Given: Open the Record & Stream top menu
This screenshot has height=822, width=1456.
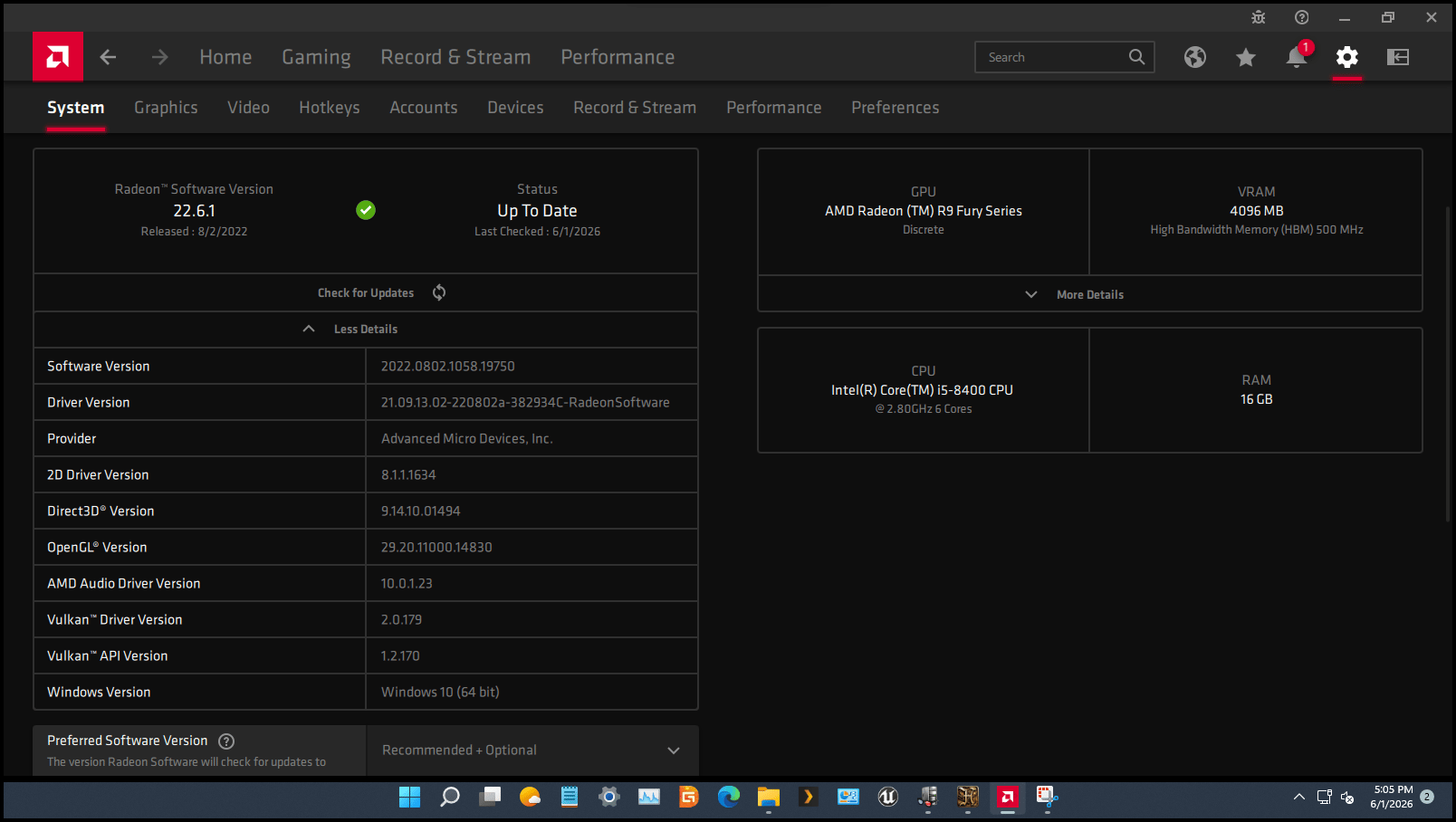Looking at the screenshot, I should pyautogui.click(x=455, y=57).
